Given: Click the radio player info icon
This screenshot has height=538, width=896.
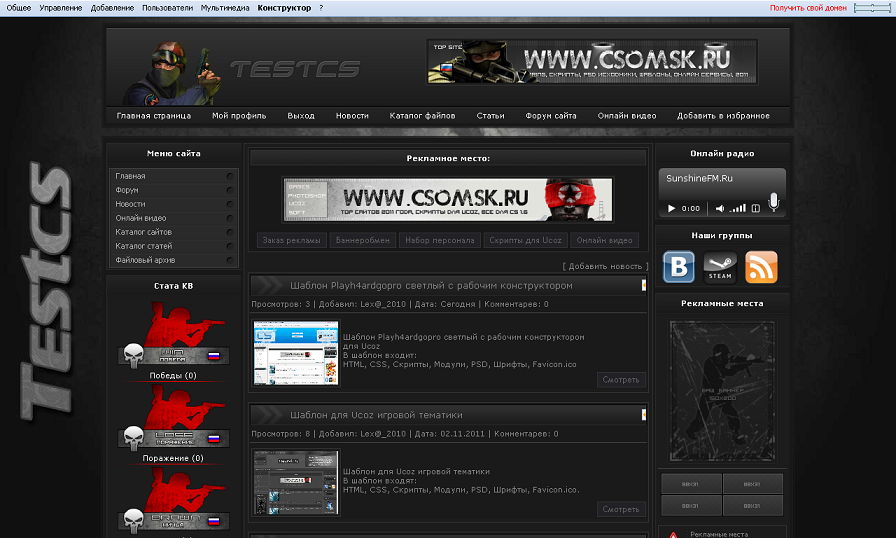Looking at the screenshot, I should (x=756, y=209).
